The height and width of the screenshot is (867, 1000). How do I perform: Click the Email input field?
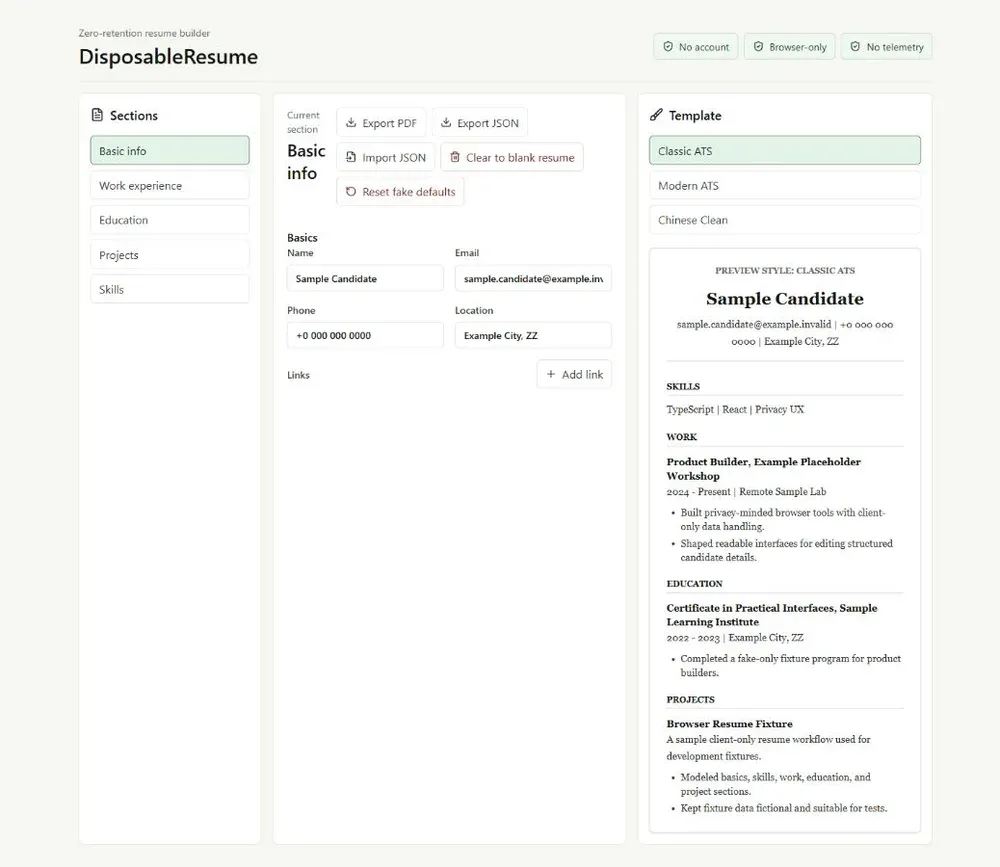(533, 278)
